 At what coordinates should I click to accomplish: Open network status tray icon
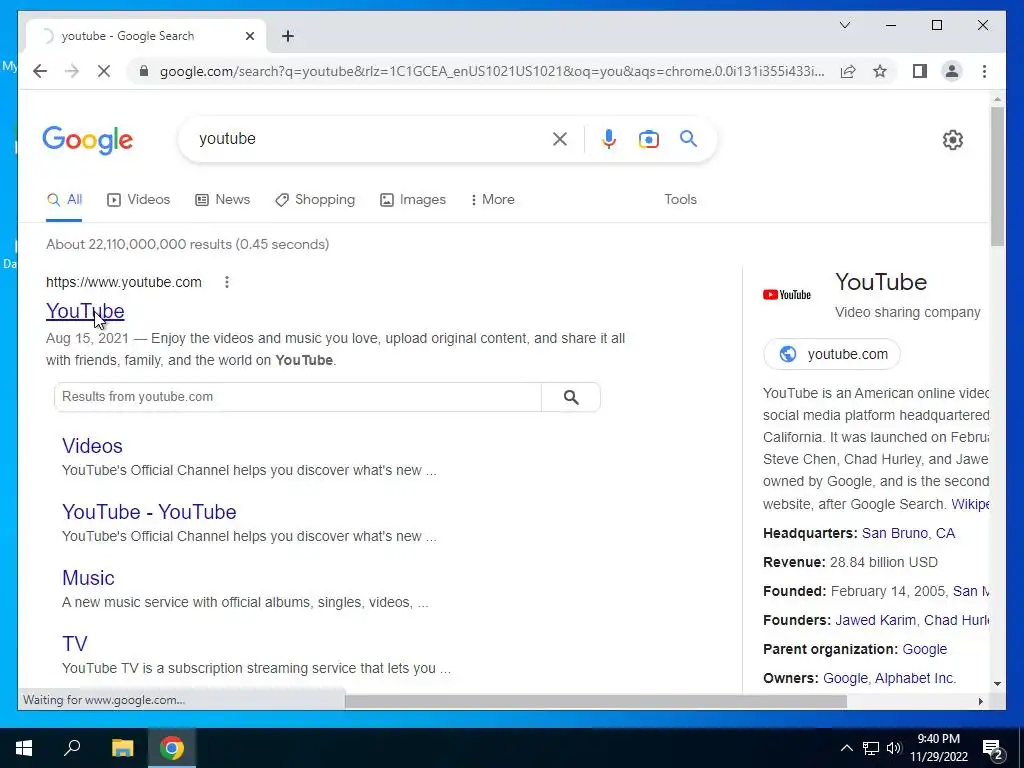[x=871, y=748]
